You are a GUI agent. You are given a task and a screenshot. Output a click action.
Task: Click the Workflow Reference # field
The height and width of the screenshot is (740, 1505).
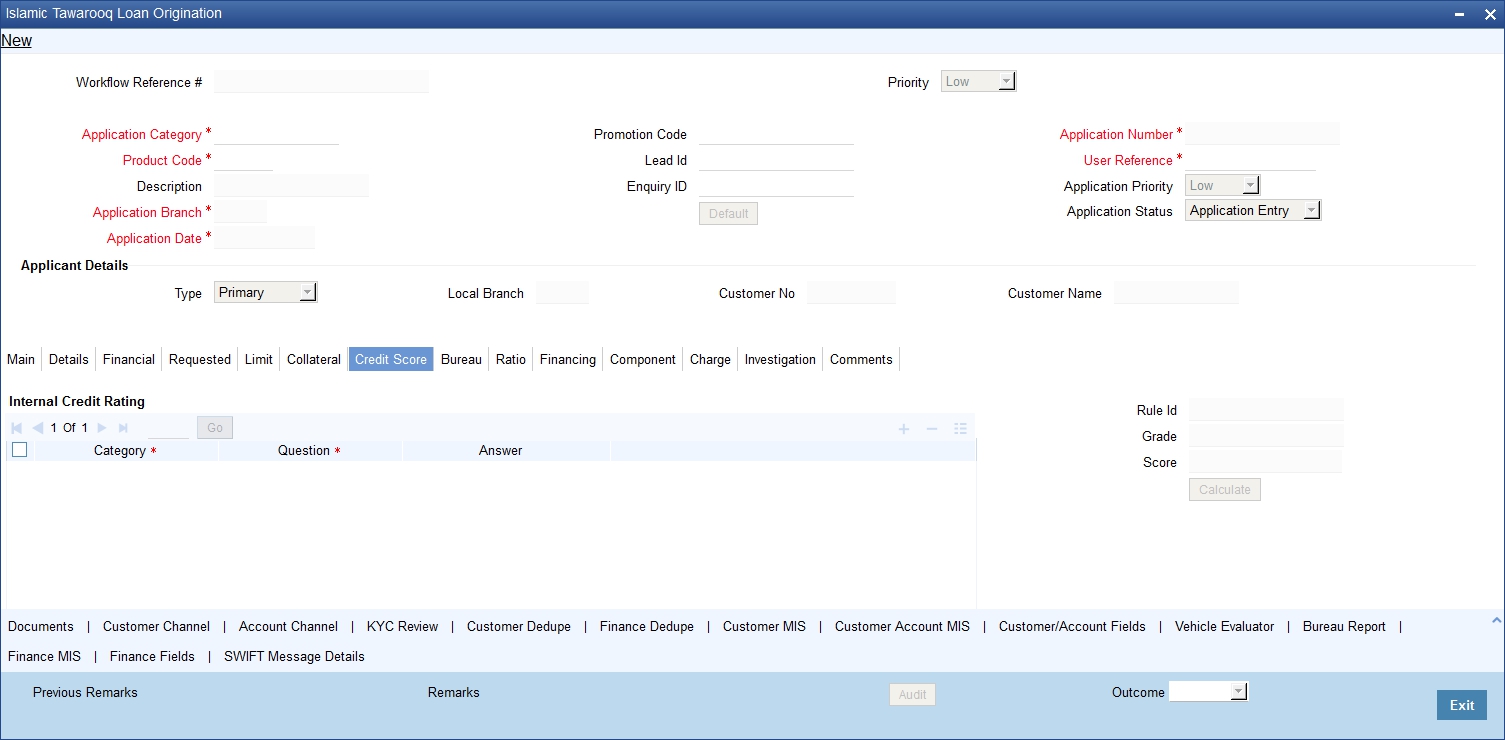click(321, 82)
